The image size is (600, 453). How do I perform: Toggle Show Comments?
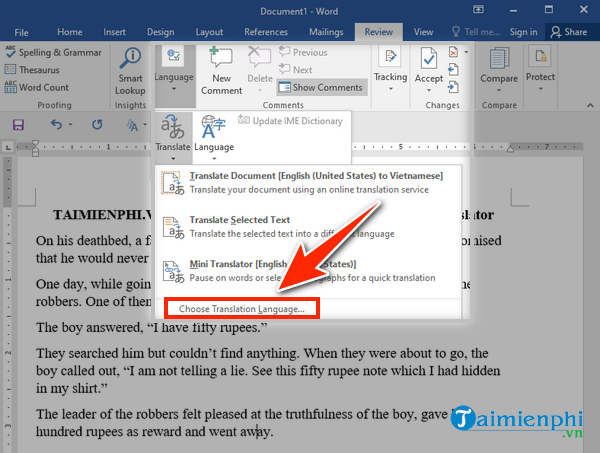pos(321,88)
